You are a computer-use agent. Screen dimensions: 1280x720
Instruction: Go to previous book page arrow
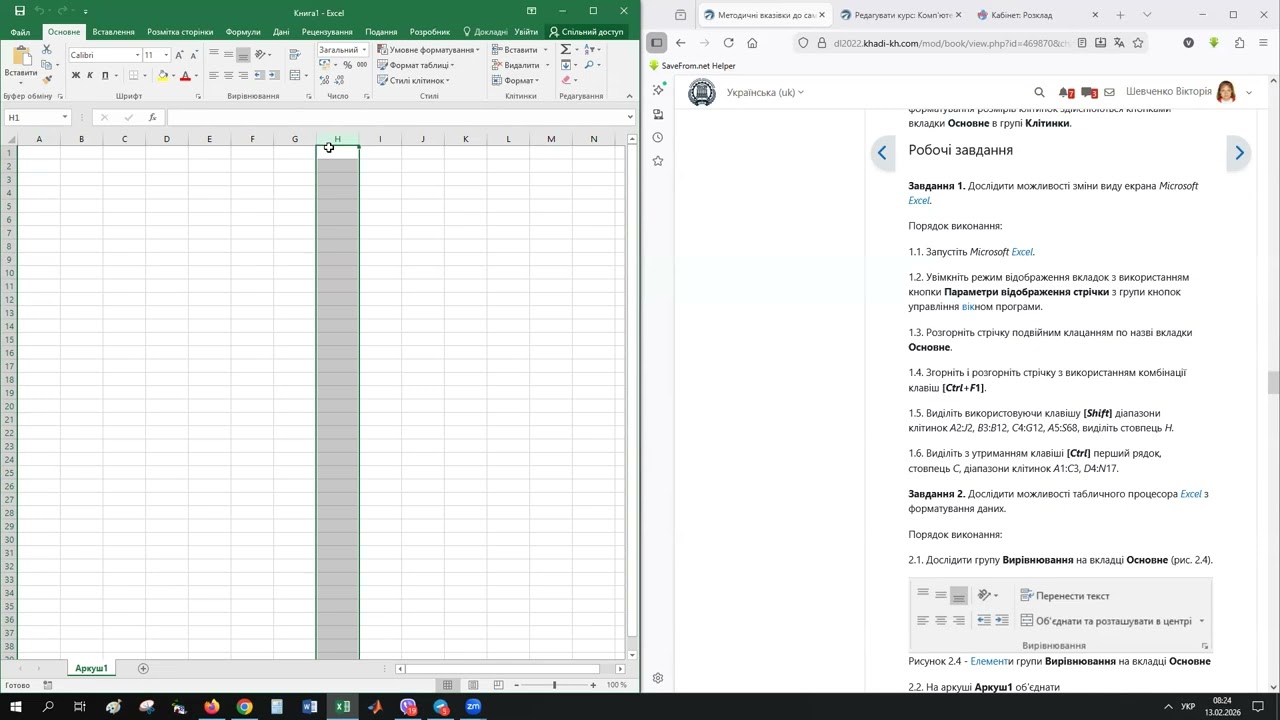(x=882, y=153)
